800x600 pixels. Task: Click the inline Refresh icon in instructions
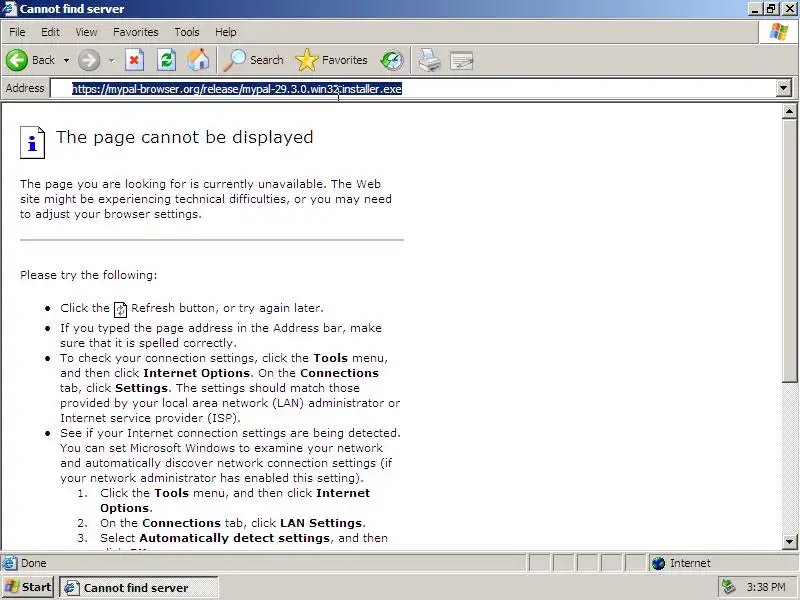tap(120, 309)
